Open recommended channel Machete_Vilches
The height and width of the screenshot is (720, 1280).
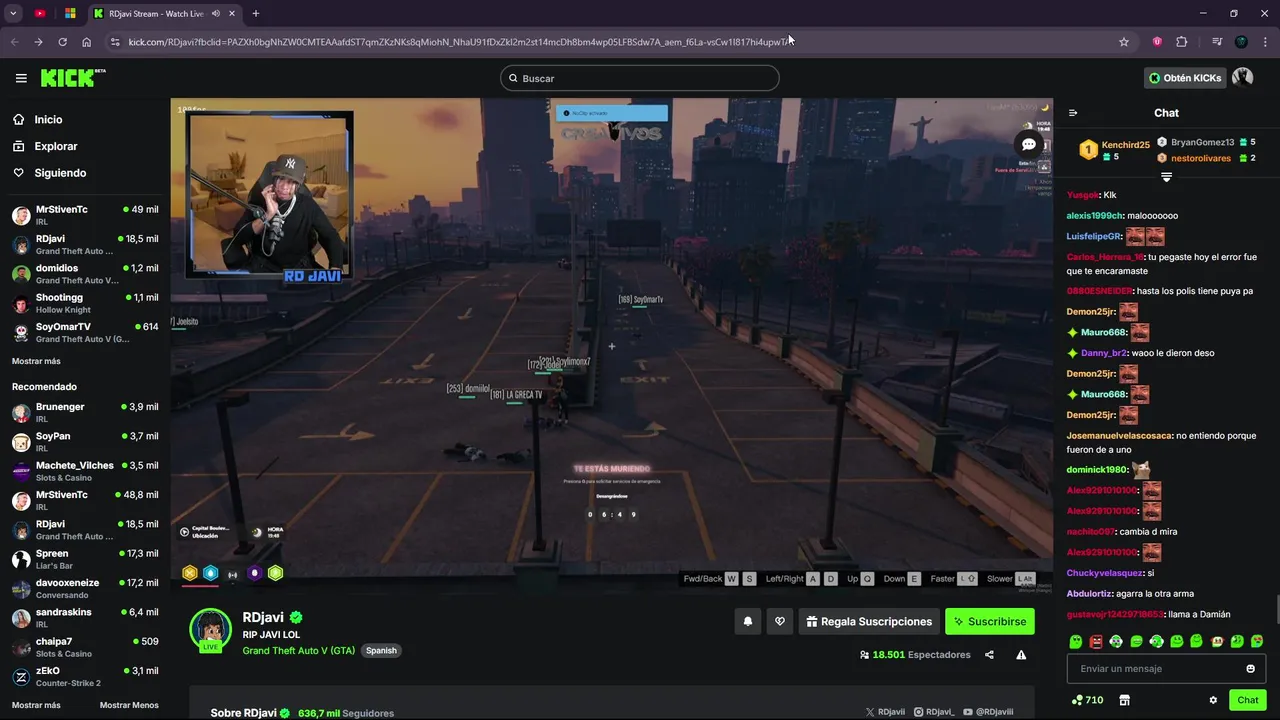coord(85,471)
